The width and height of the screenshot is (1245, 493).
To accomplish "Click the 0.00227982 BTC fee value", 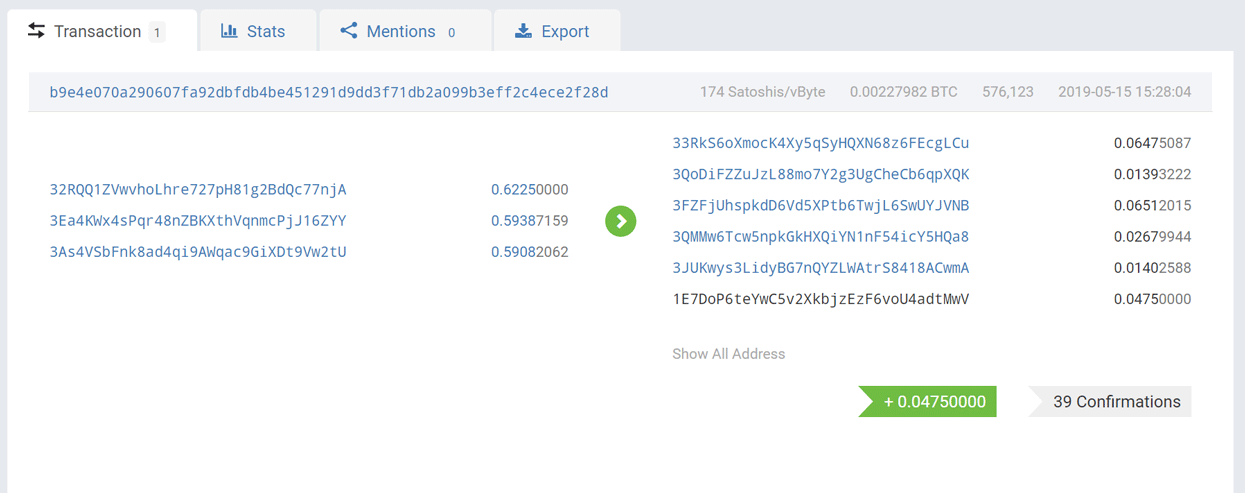I will tap(904, 92).
